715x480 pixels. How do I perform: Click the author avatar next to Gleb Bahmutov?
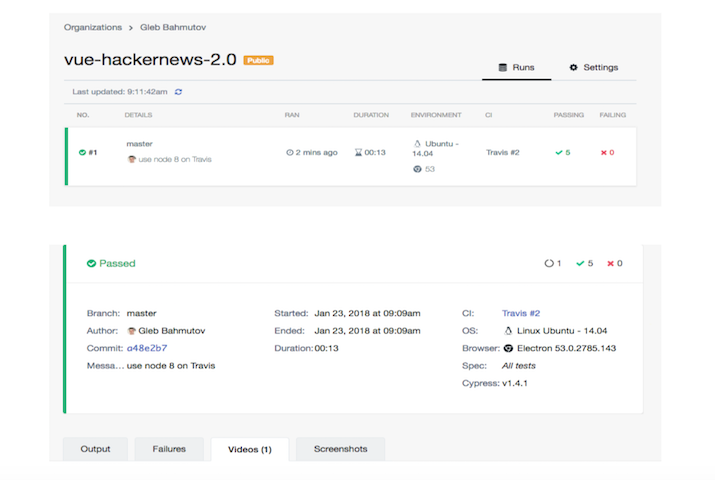point(132,331)
